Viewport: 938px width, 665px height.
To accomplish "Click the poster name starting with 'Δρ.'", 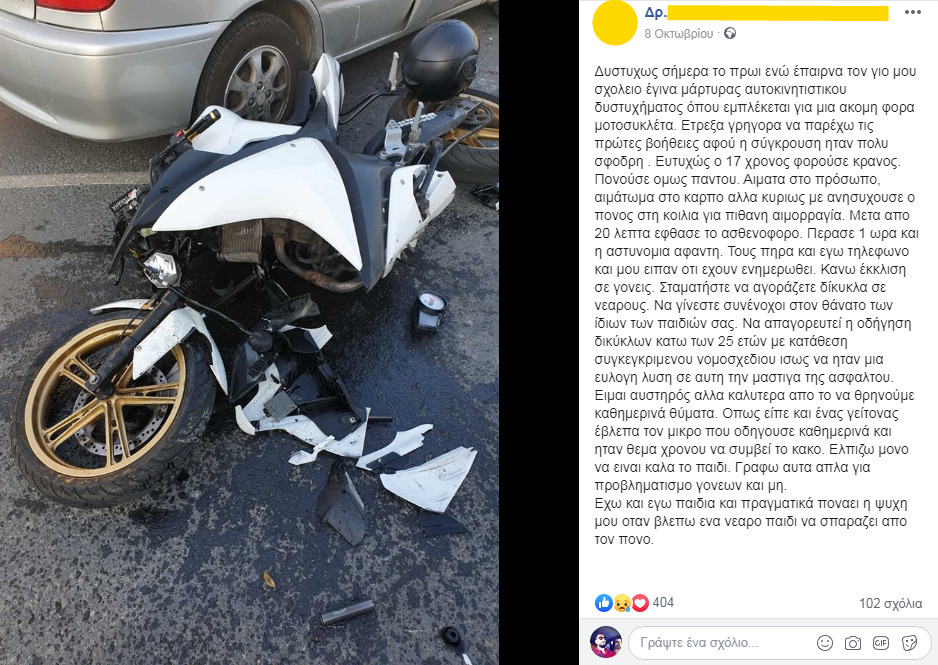I will point(767,13).
